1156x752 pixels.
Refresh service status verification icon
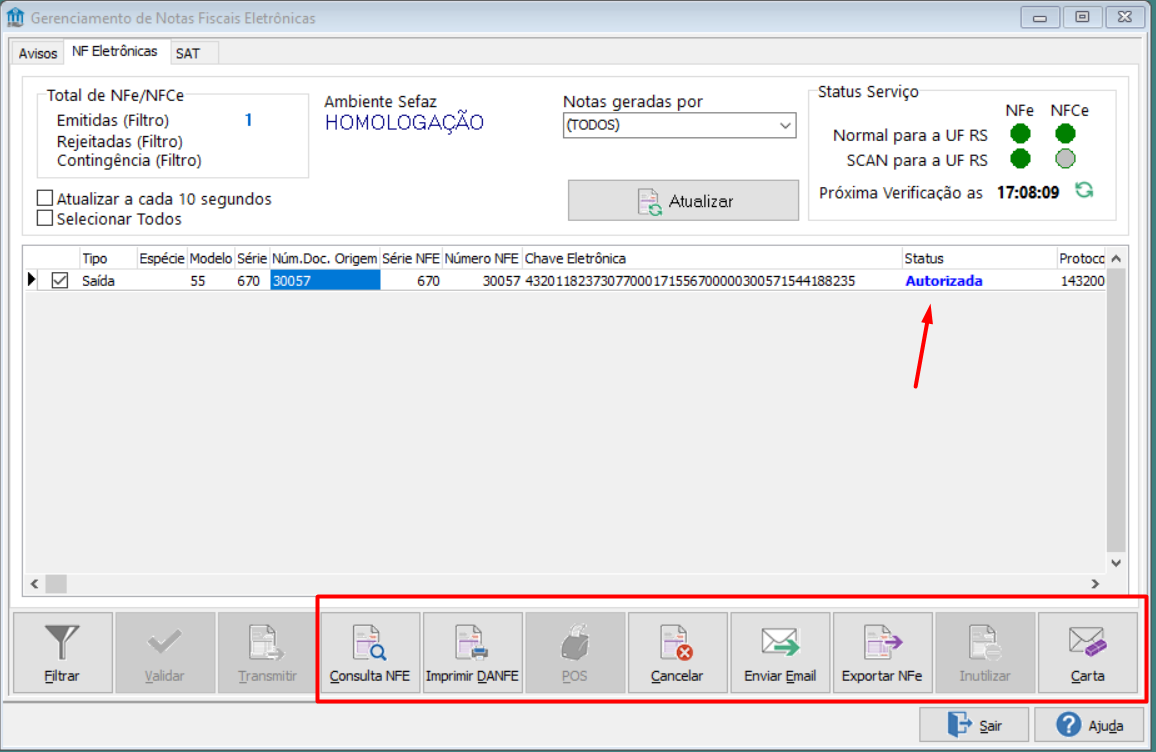(1084, 191)
